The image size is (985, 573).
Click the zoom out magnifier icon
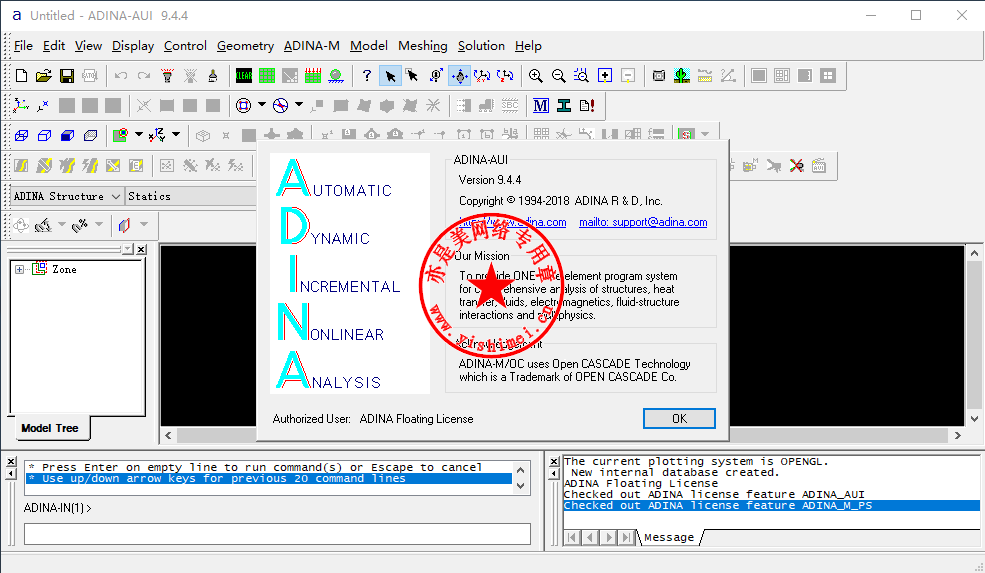pos(558,76)
